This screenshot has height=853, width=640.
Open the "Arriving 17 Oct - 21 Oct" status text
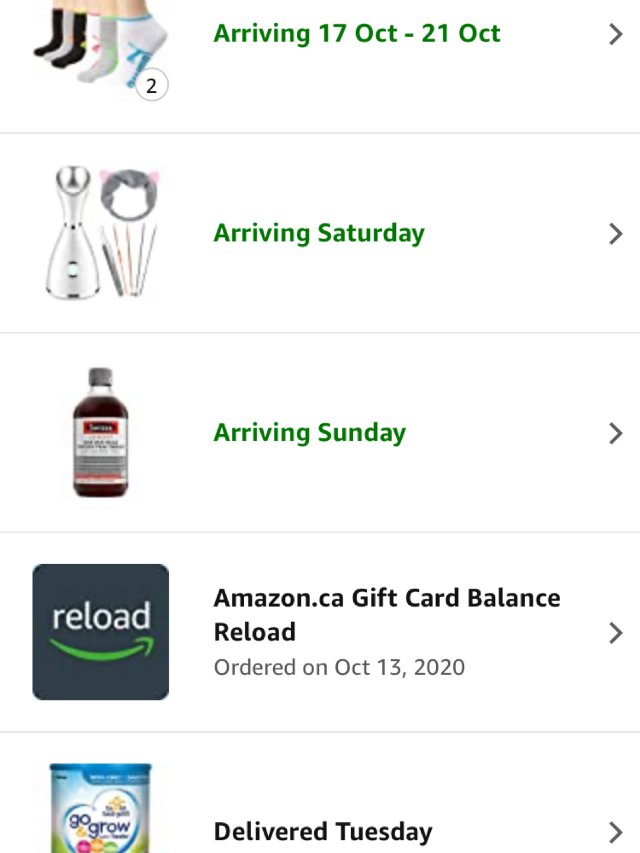click(x=357, y=33)
